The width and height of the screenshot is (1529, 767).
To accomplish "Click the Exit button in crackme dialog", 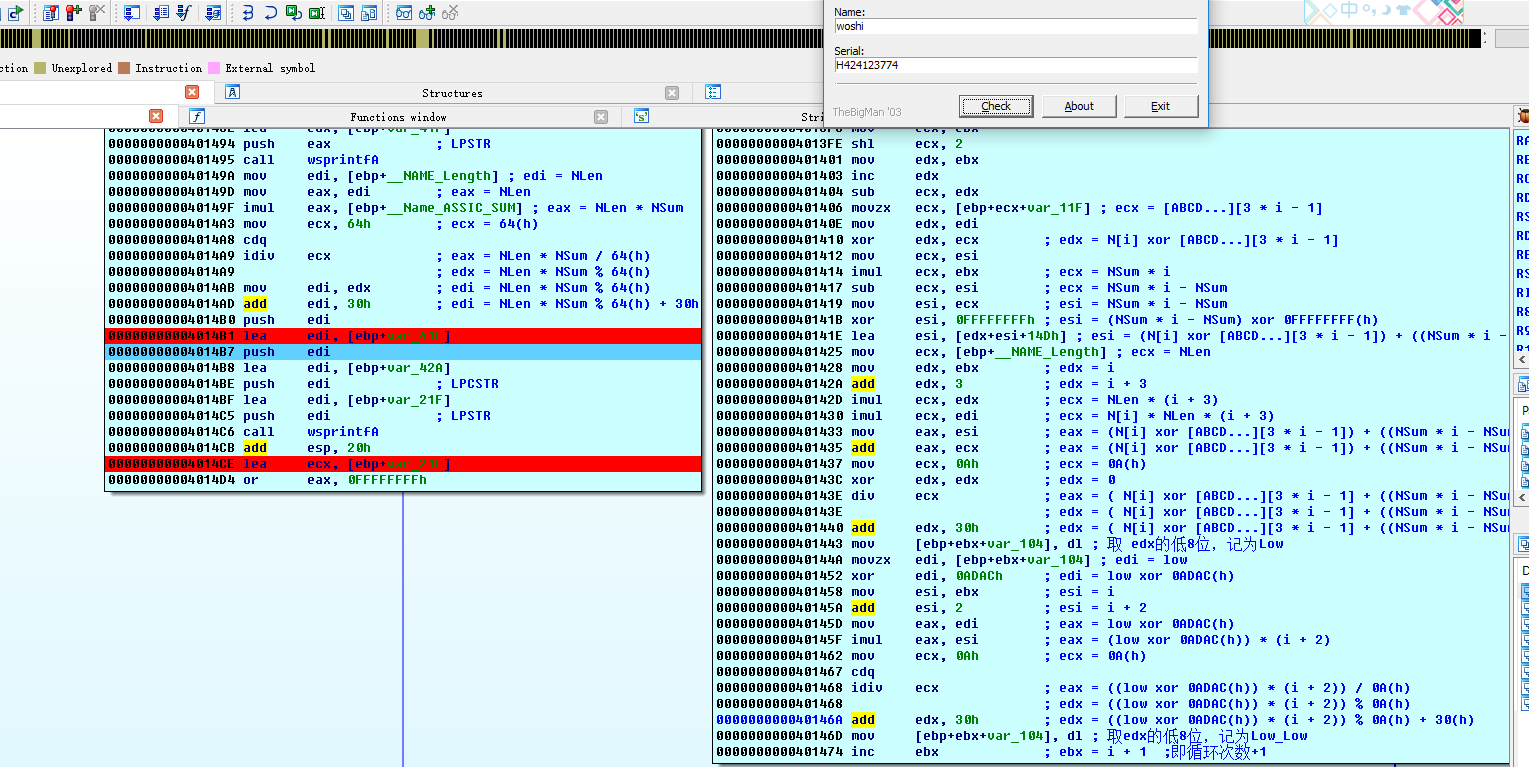I will click(1160, 106).
